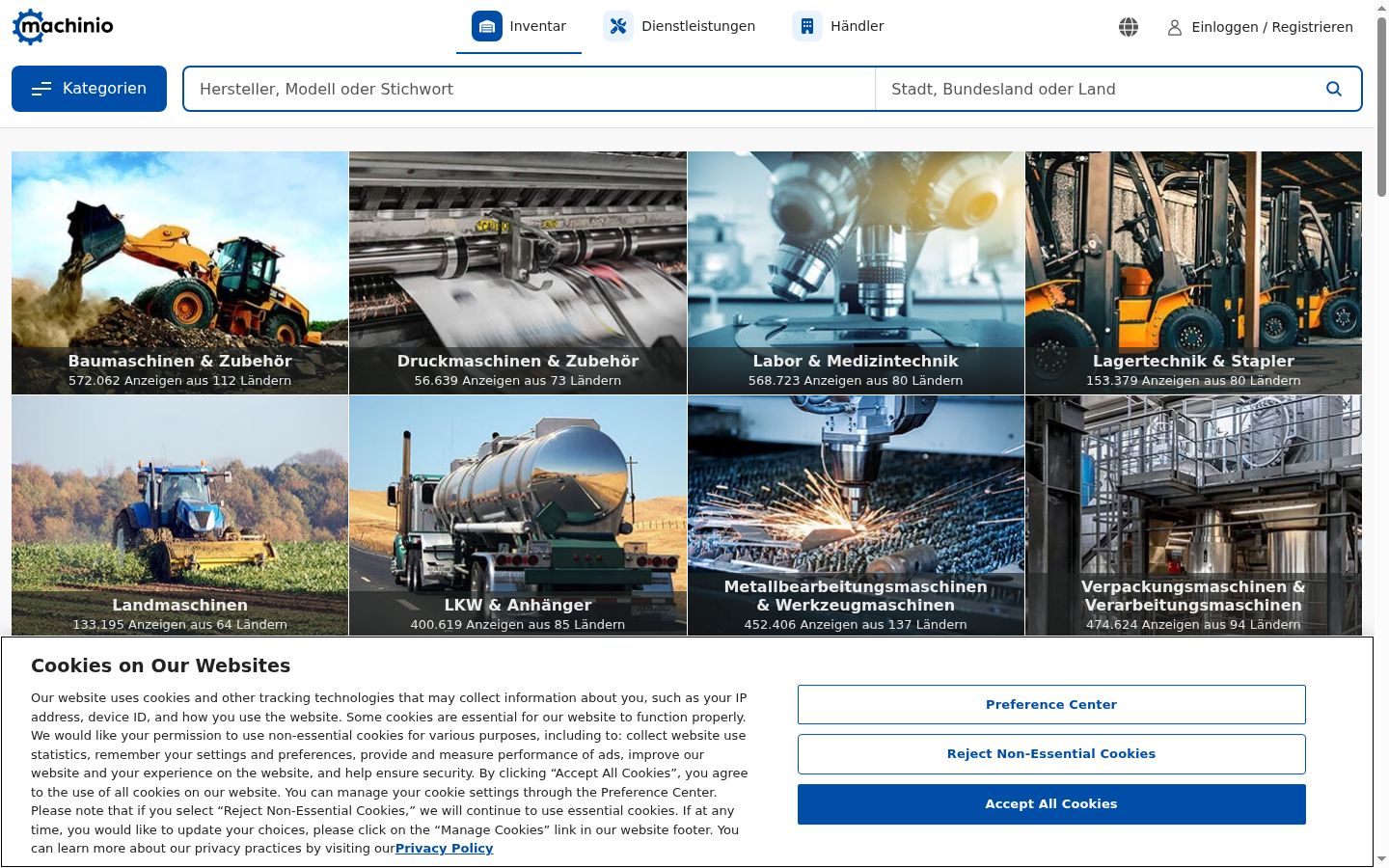Open Druckmaschinen & Zubehör category

[x=518, y=273]
